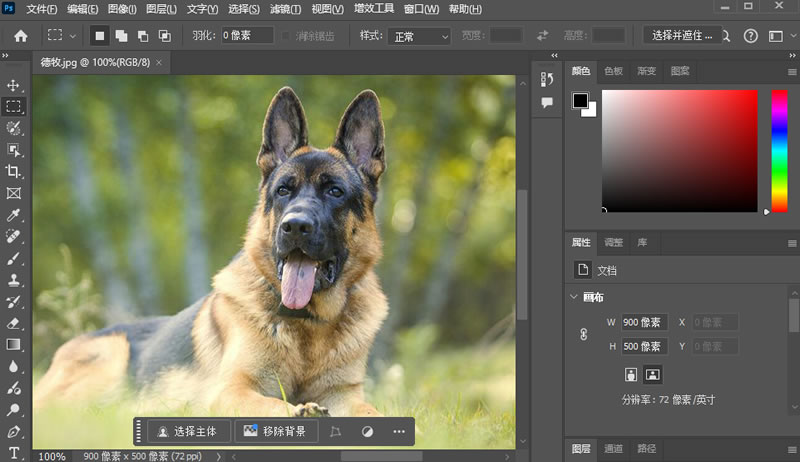Set canvas to landscape orientation

coord(653,375)
